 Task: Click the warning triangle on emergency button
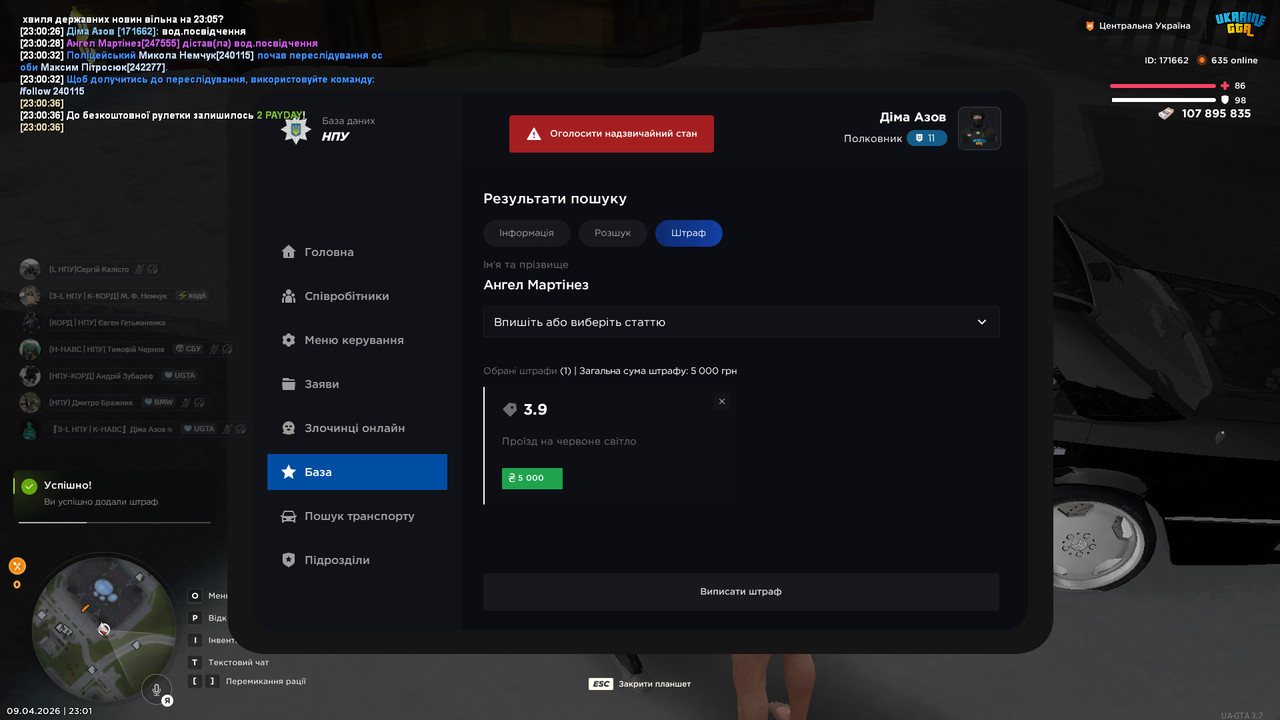534,133
